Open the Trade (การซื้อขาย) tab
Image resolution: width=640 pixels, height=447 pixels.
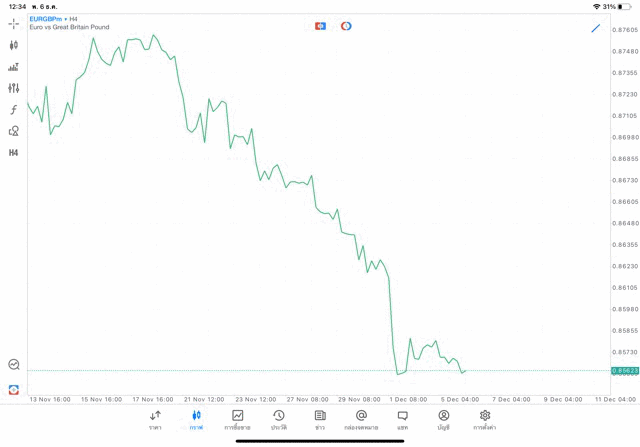pos(237,420)
